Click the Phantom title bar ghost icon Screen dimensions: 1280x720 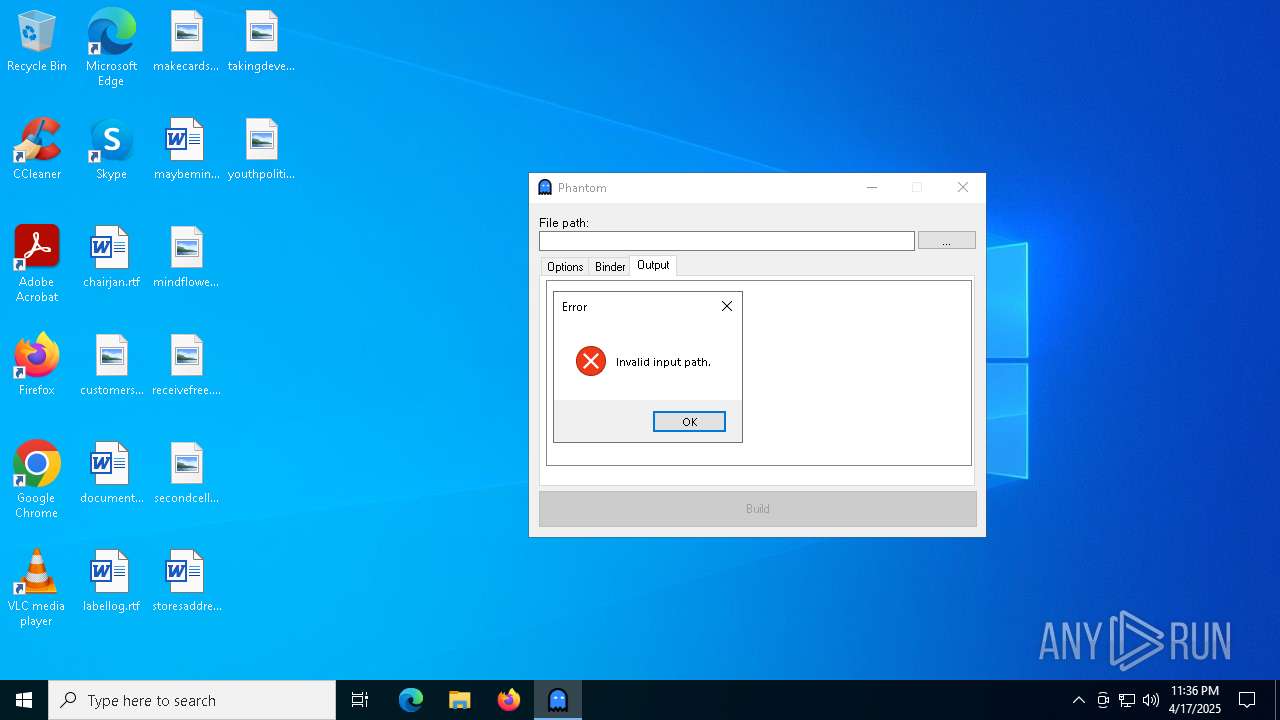(x=545, y=187)
